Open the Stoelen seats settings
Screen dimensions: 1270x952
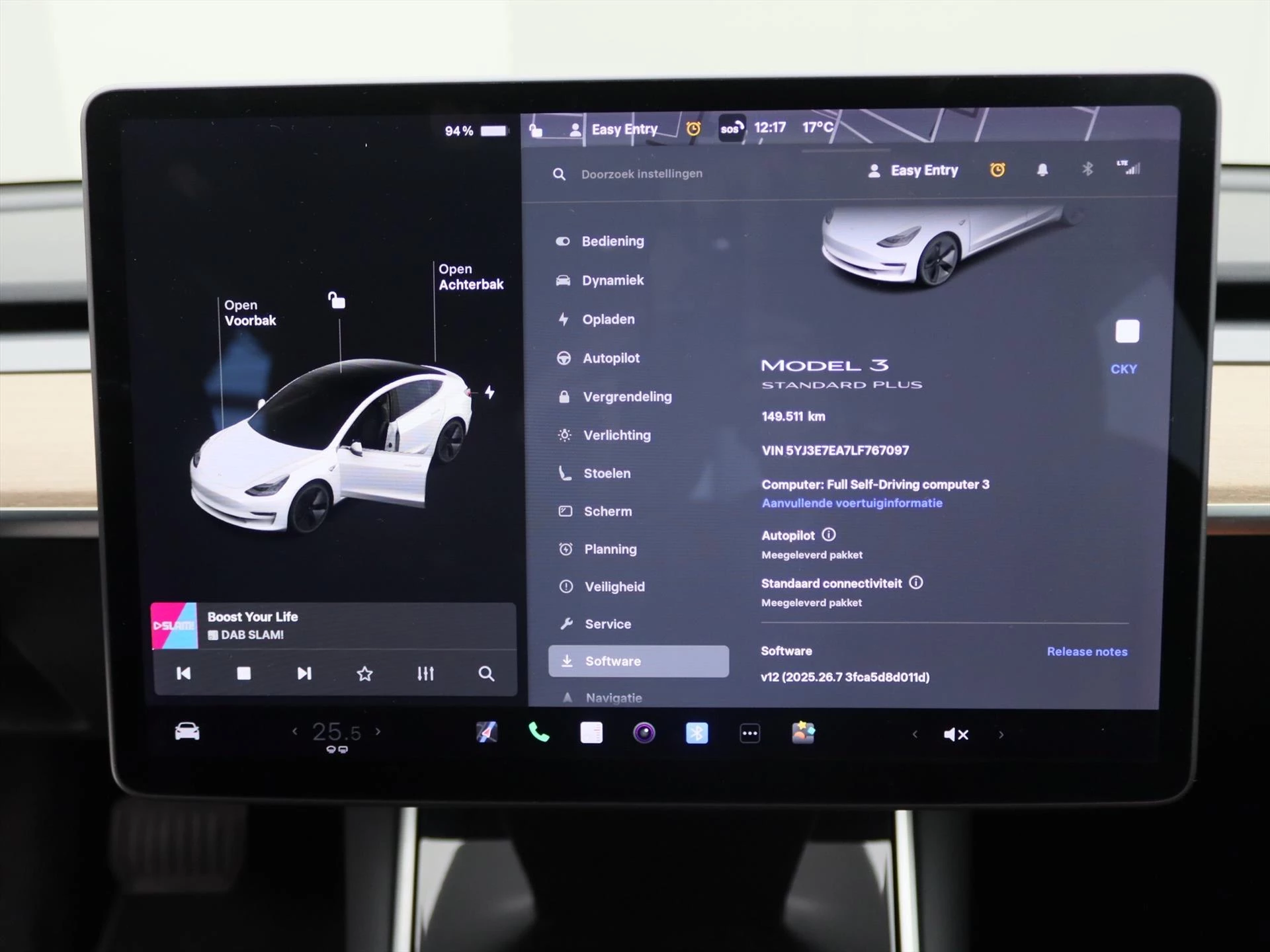[x=607, y=473]
